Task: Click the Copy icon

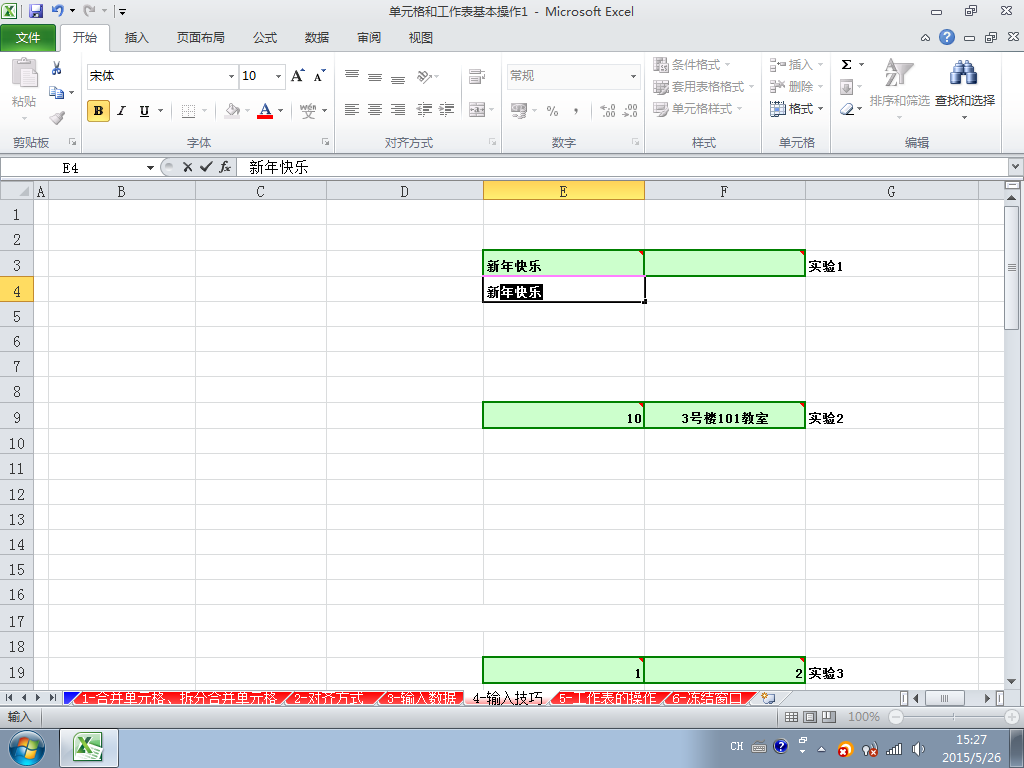Action: (57, 93)
